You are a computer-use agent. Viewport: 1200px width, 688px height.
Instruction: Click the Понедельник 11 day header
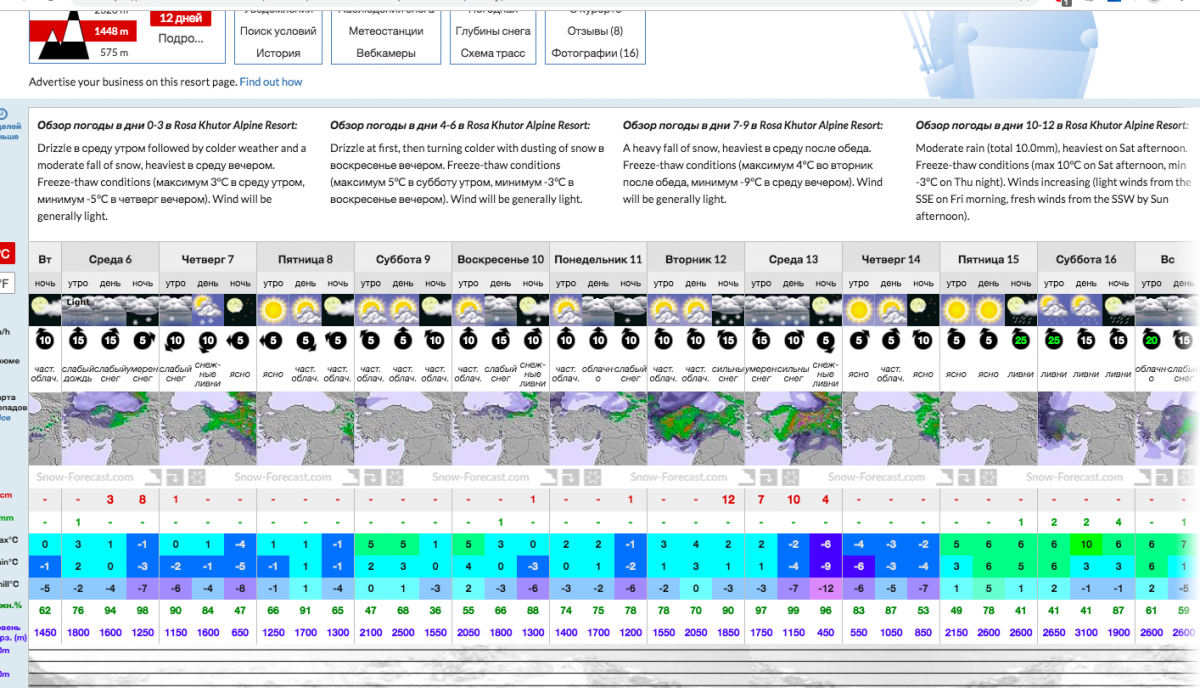(599, 259)
